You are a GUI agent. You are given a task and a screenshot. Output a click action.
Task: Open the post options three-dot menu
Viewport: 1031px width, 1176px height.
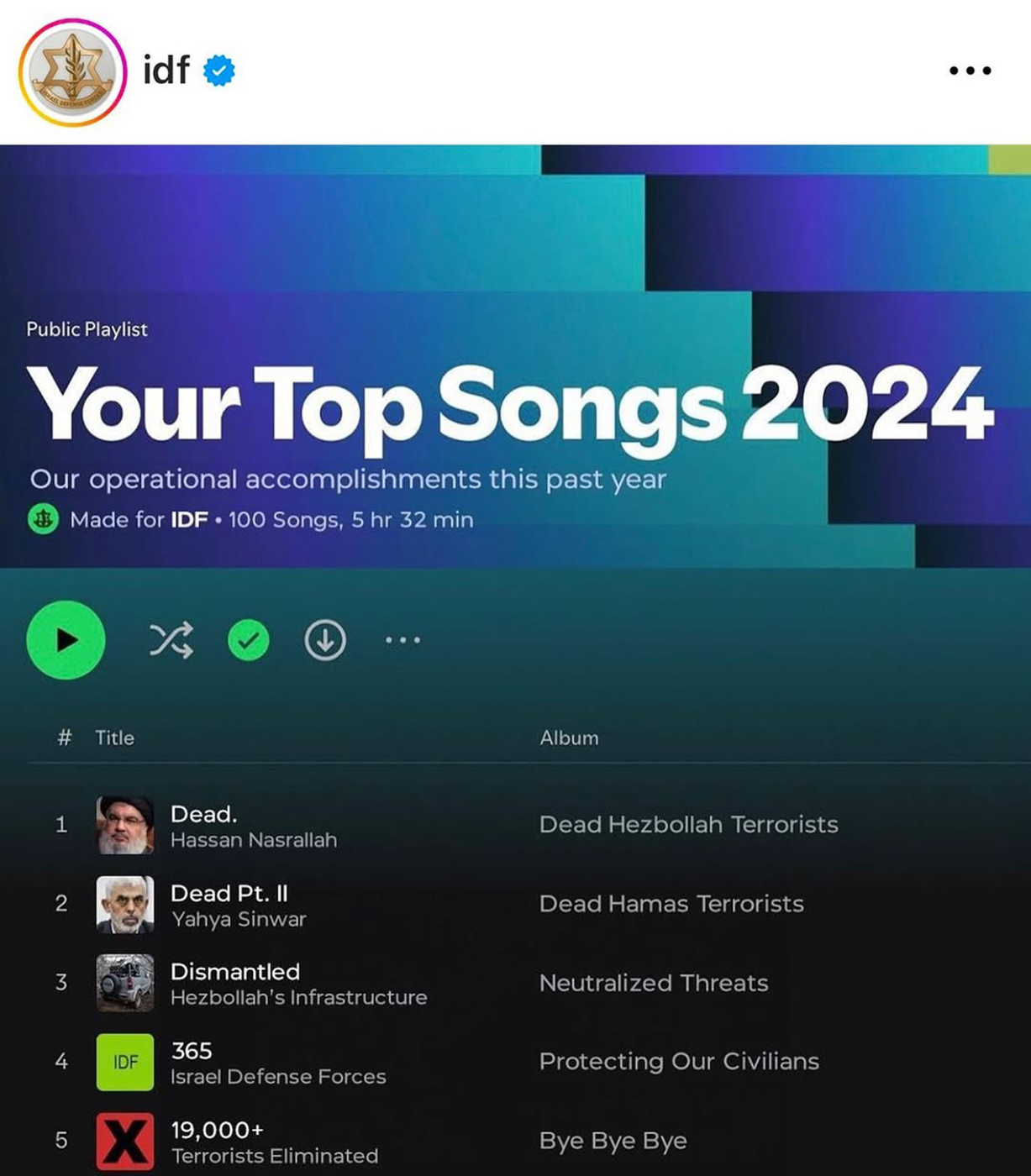tap(971, 71)
